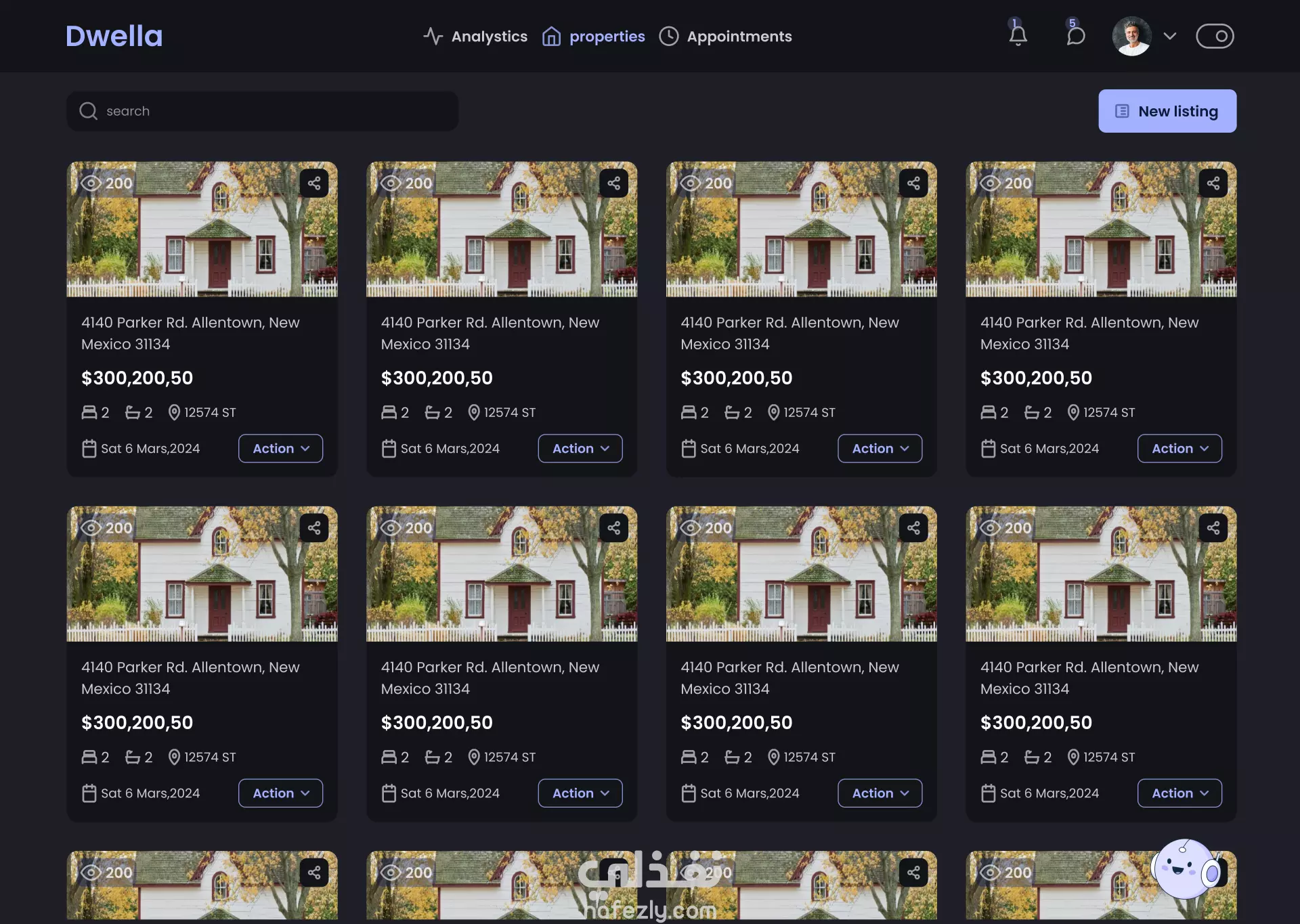This screenshot has height=924, width=1300.
Task: Open Action button on top-row fourth card
Action: click(x=1179, y=449)
